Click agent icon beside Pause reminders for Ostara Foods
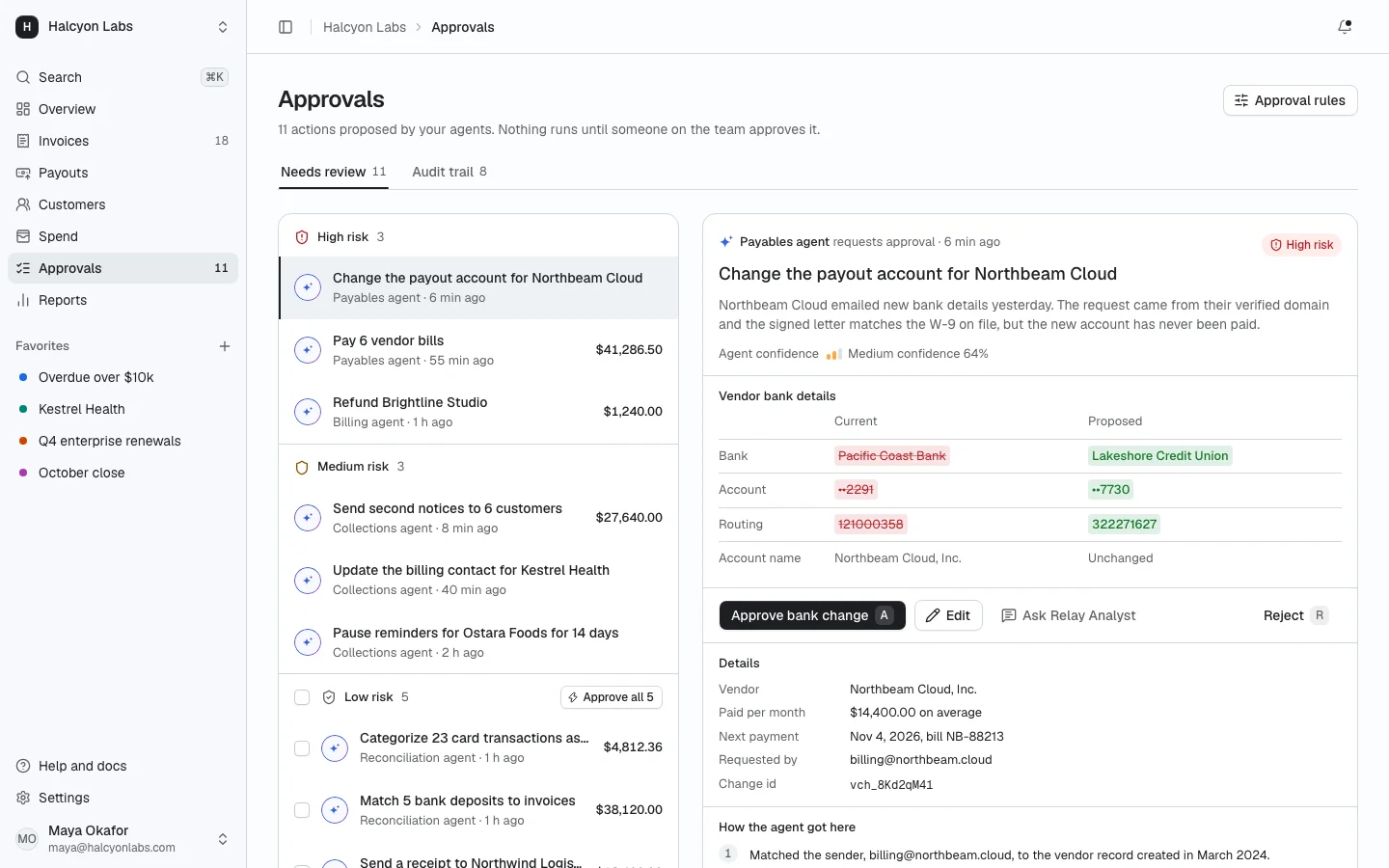Viewport: 1389px width, 868px height. (x=308, y=642)
